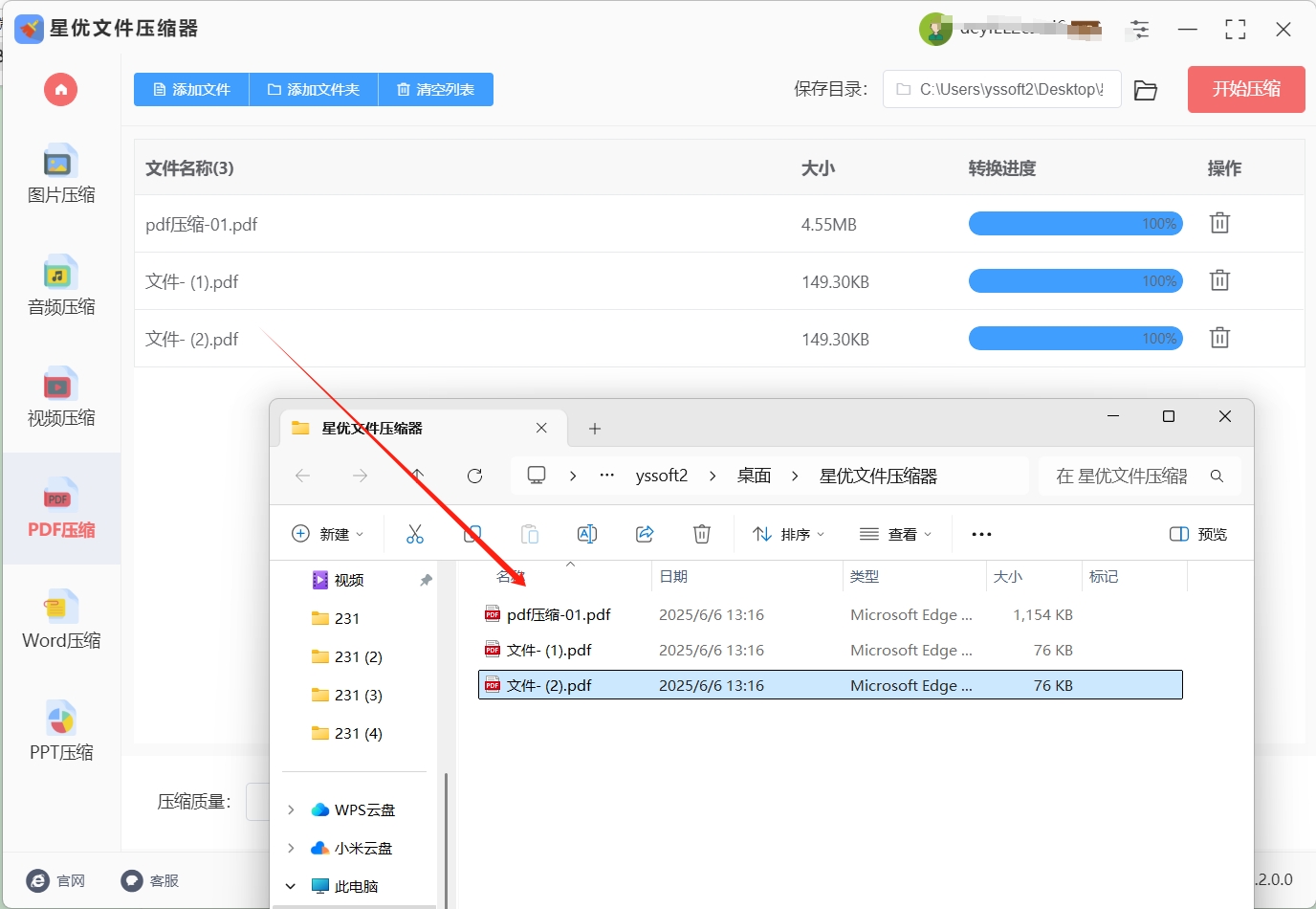
Task: Click the rename icon in Explorer toolbar
Action: [x=587, y=534]
